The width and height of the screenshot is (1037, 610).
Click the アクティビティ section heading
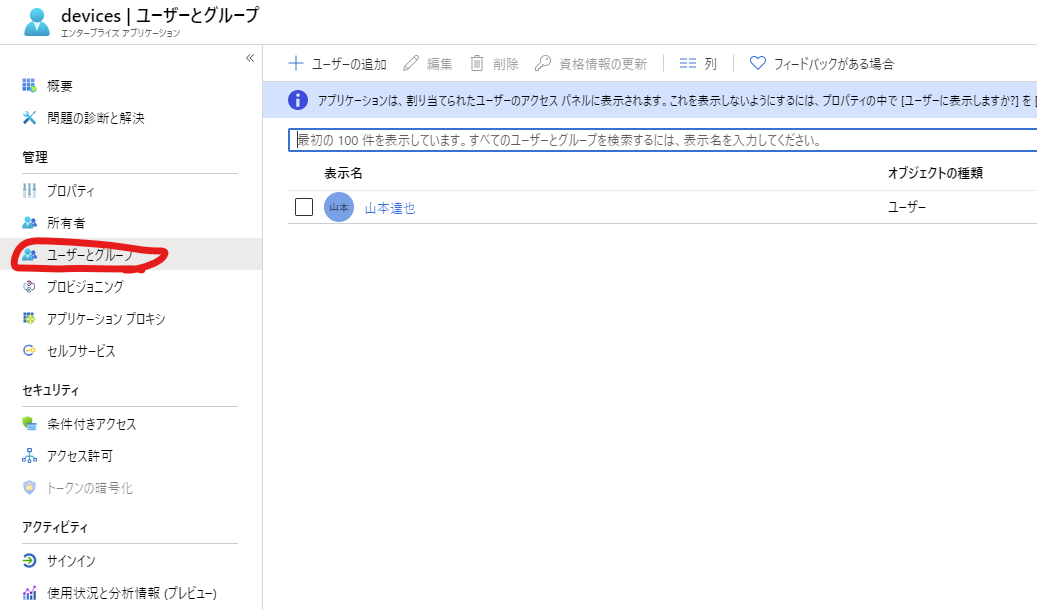pos(55,527)
